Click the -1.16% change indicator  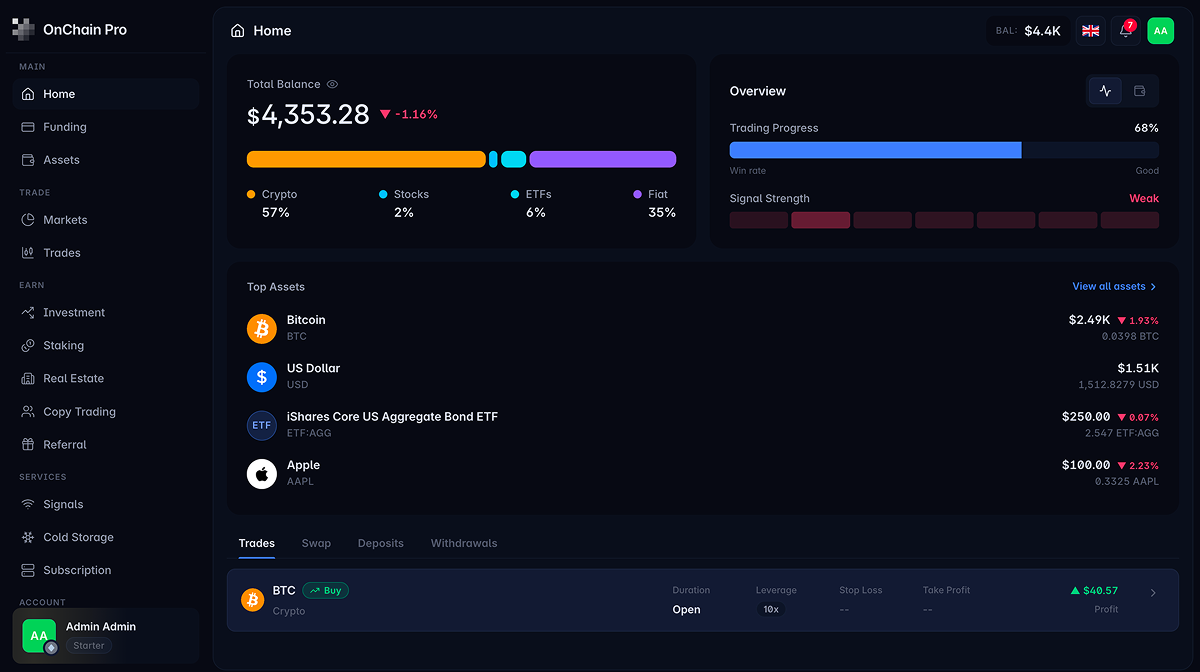coord(409,115)
